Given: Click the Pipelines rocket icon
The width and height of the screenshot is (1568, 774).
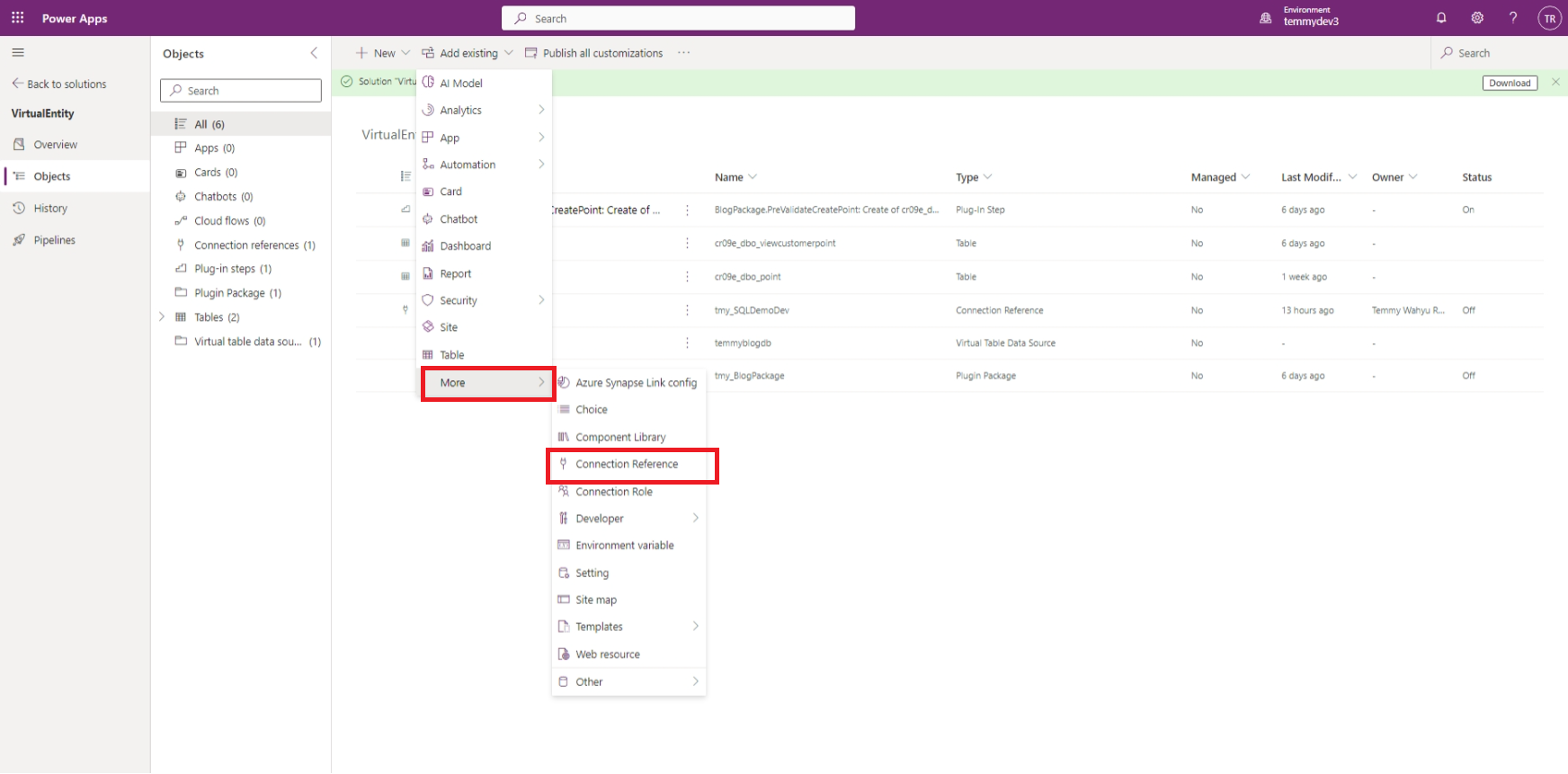Looking at the screenshot, I should 19,240.
